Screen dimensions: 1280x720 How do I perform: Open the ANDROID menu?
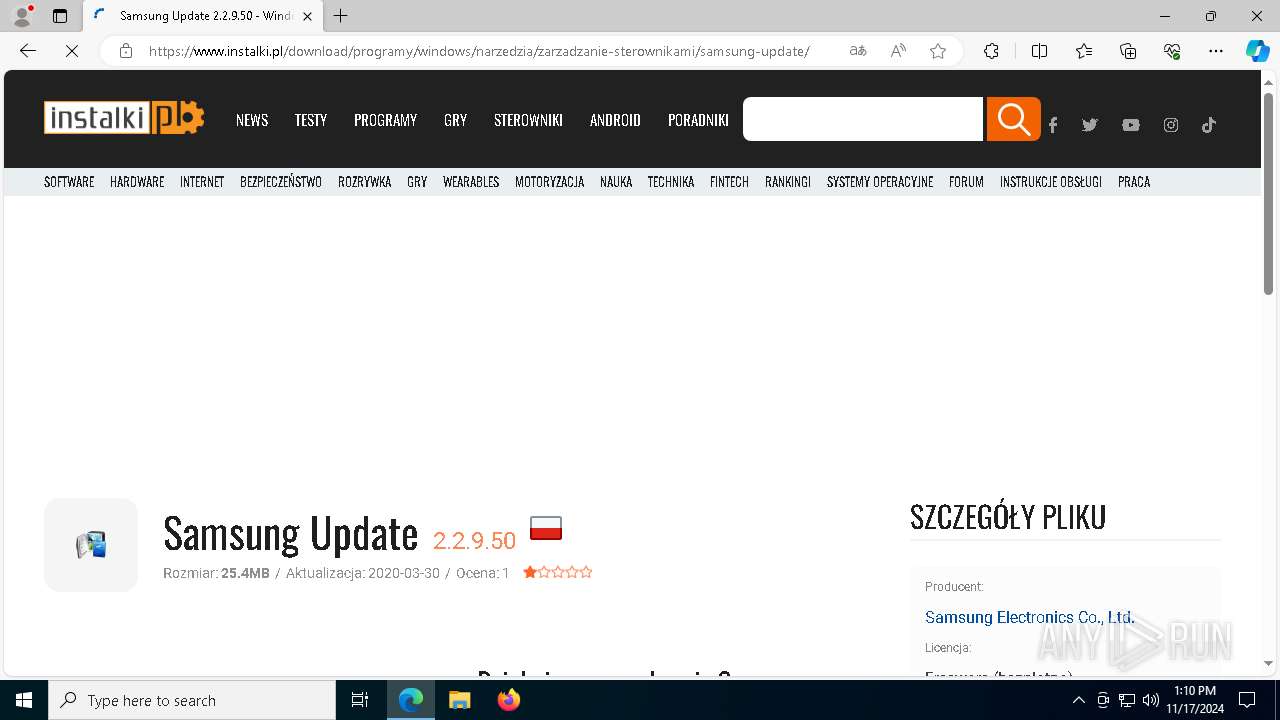(615, 120)
